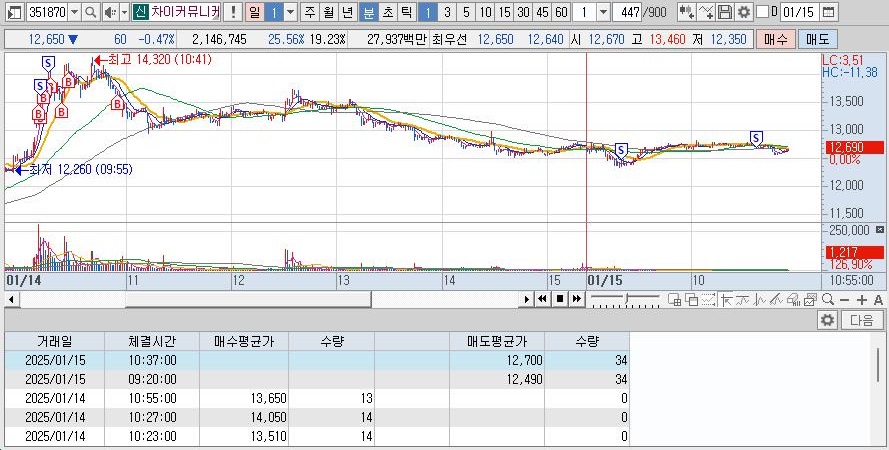Click the axis arrow cursor tool icon
The width and height of the screenshot is (889, 450).
click(726, 300)
